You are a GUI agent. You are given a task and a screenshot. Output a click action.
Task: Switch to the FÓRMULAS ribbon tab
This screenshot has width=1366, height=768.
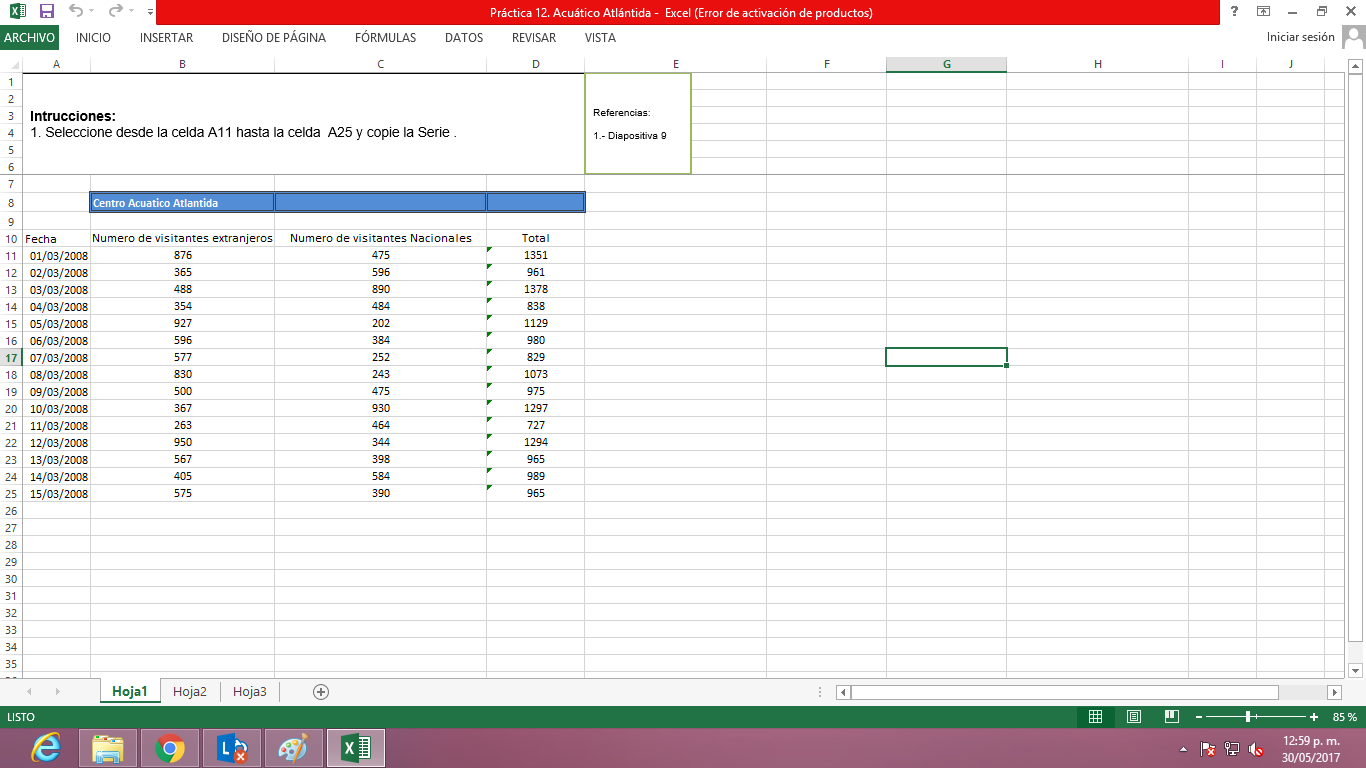coord(385,38)
